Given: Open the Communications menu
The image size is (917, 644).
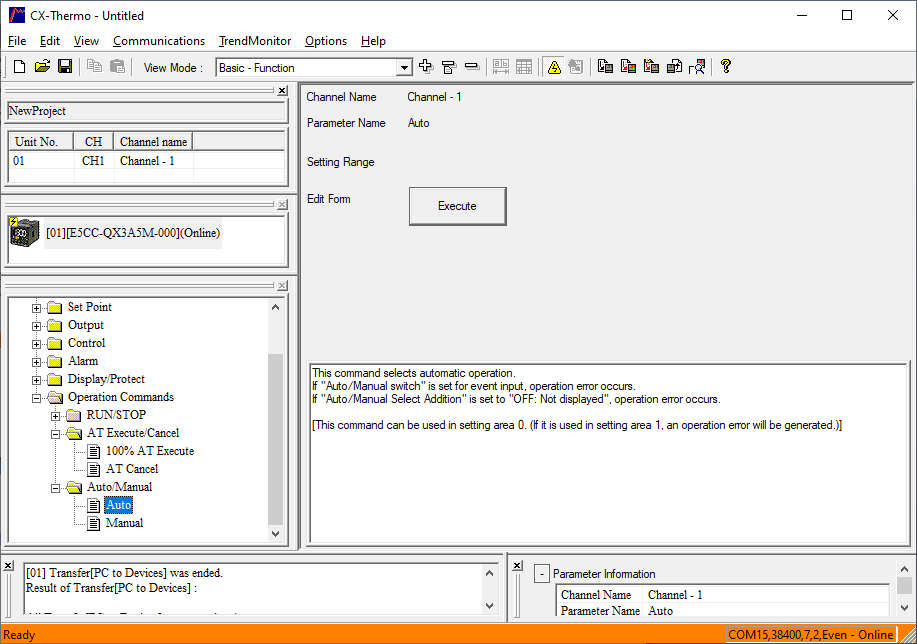Looking at the screenshot, I should [x=159, y=41].
